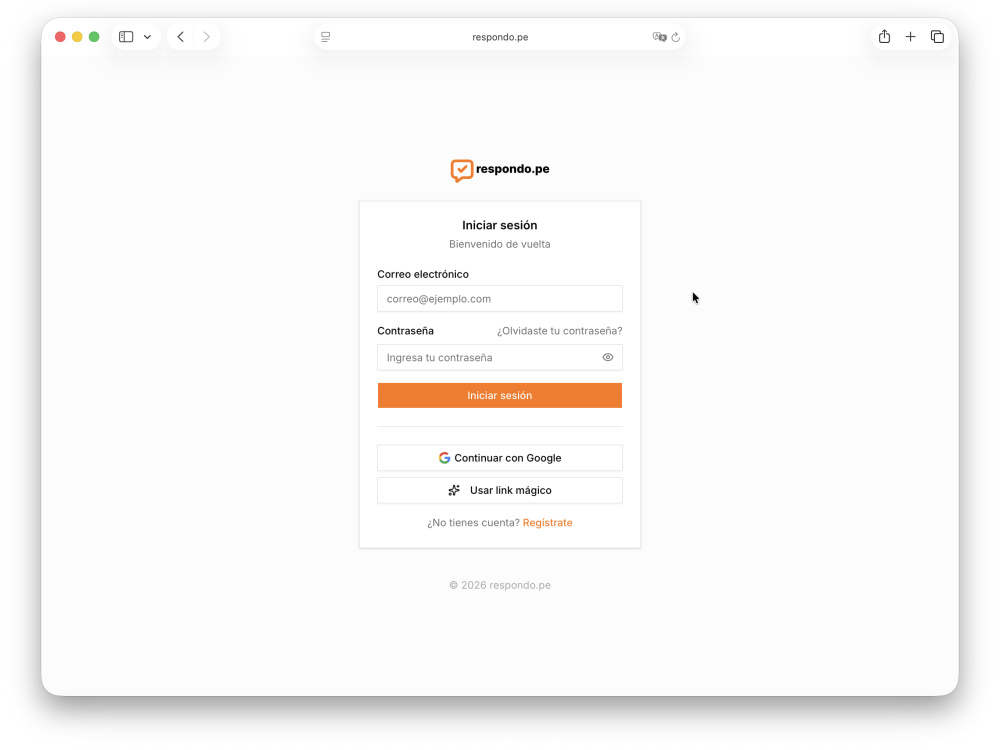Image resolution: width=1000 pixels, height=750 pixels.
Task: Click the Bienvenido de vuelta text
Action: click(x=500, y=244)
